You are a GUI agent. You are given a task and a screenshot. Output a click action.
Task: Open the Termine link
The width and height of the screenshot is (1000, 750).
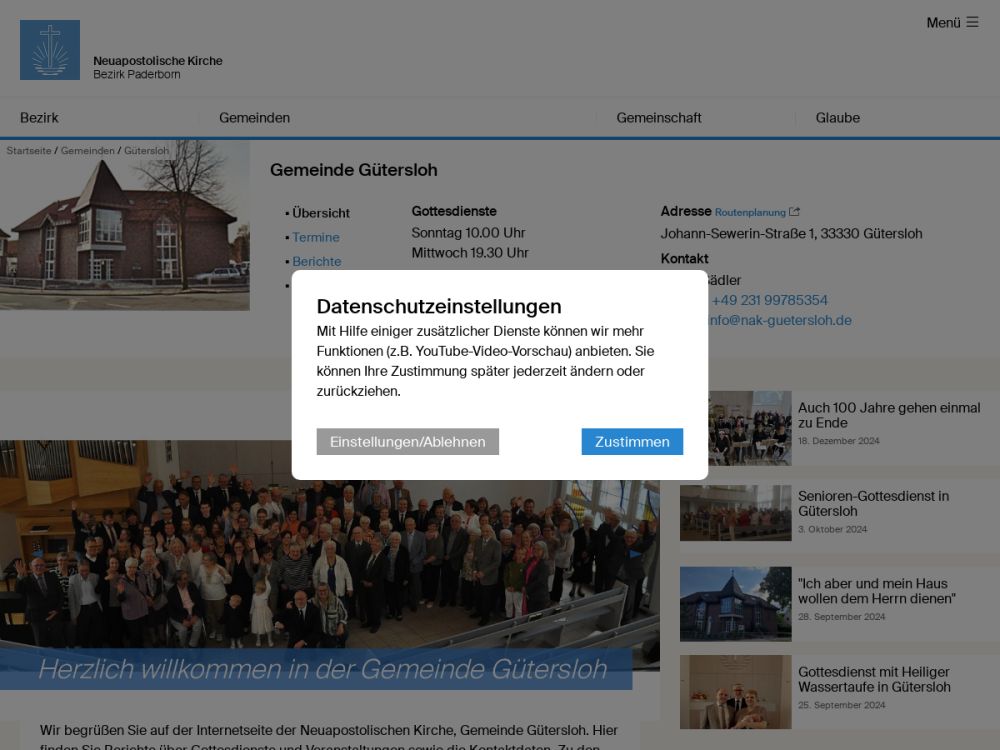point(316,238)
